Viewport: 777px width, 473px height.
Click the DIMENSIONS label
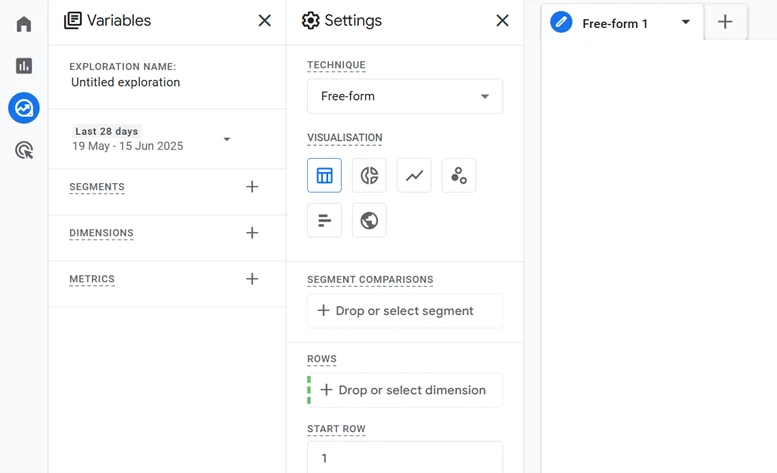pos(102,233)
